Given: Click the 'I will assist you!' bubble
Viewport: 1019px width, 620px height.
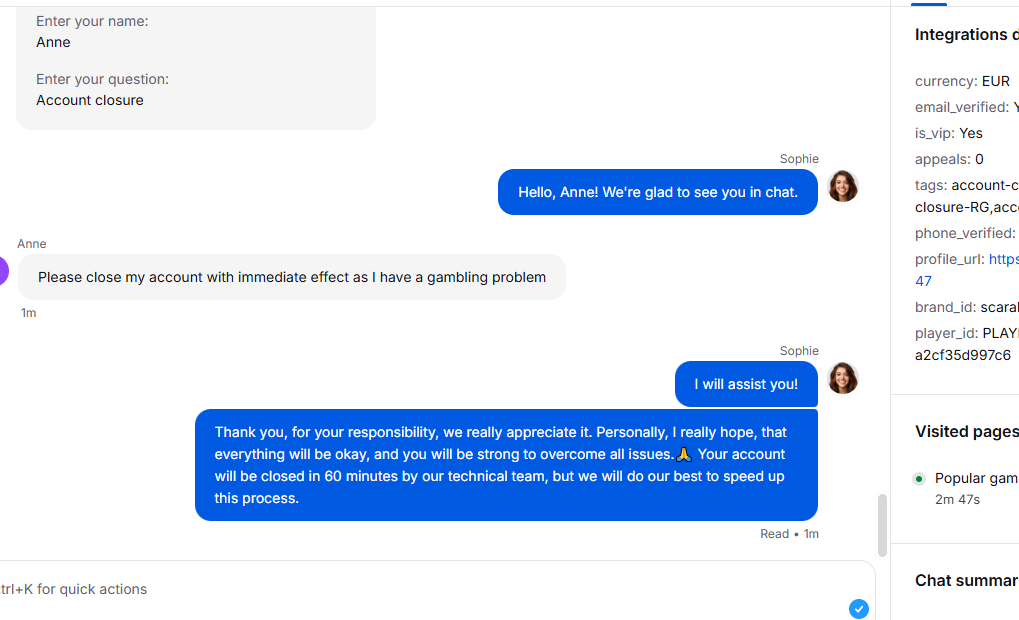Looking at the screenshot, I should 746,384.
